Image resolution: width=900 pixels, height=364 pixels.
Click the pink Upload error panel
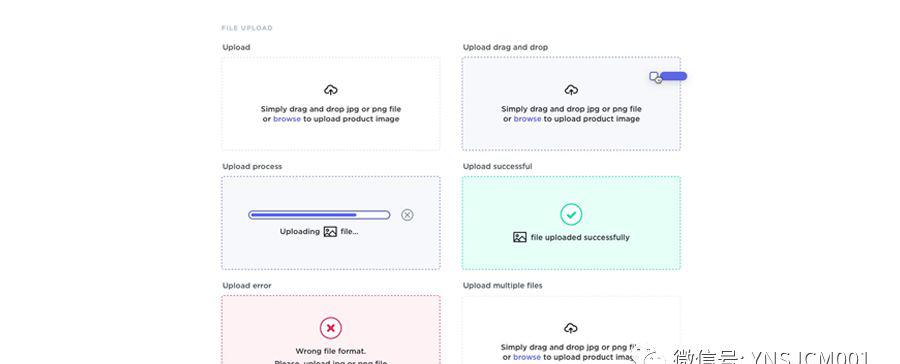click(x=331, y=330)
